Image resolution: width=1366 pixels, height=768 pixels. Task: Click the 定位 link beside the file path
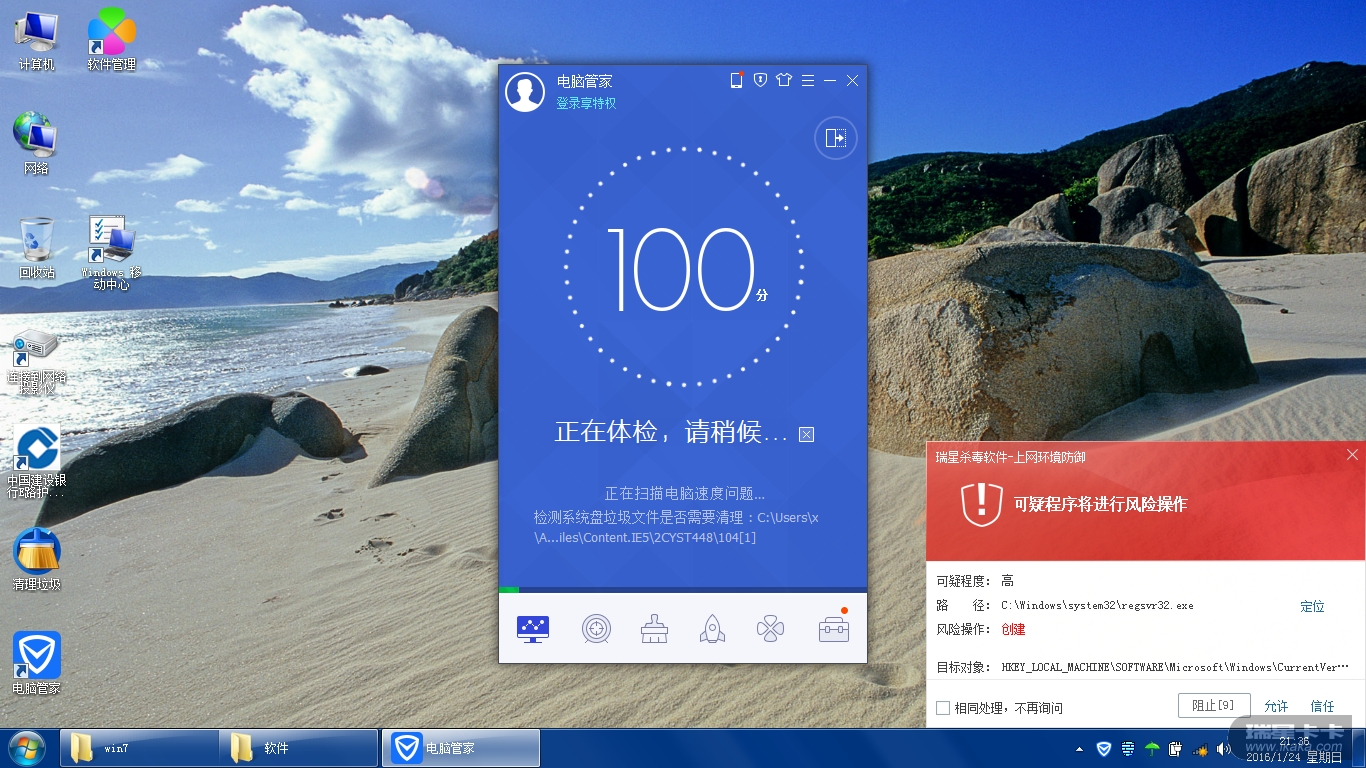1312,606
